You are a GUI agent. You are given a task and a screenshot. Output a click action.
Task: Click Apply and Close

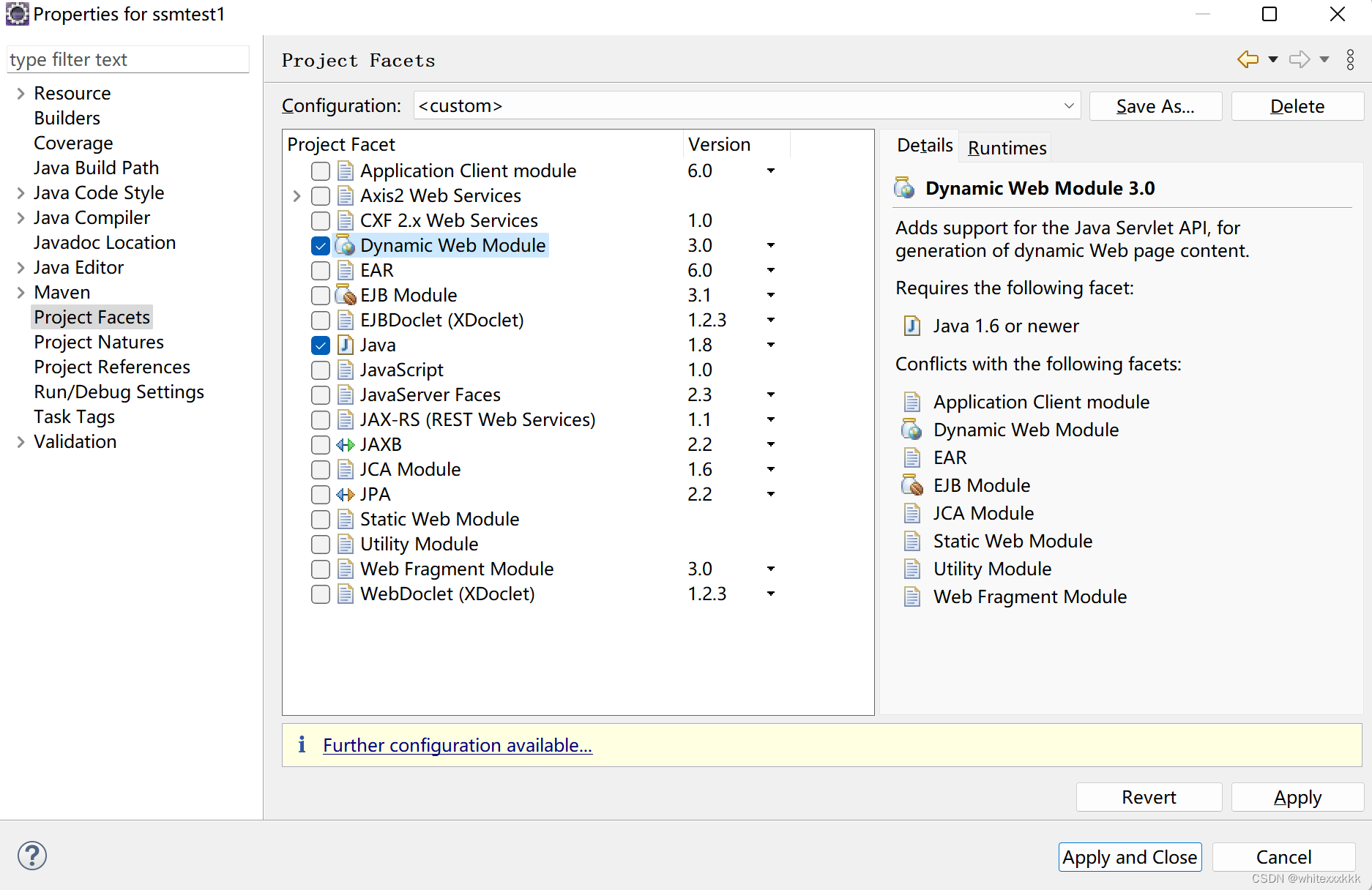[1130, 857]
